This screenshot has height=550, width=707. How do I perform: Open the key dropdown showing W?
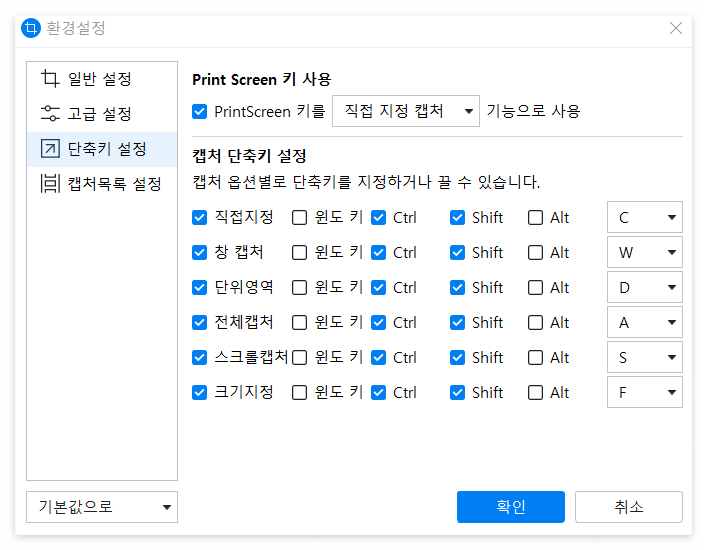pos(645,252)
